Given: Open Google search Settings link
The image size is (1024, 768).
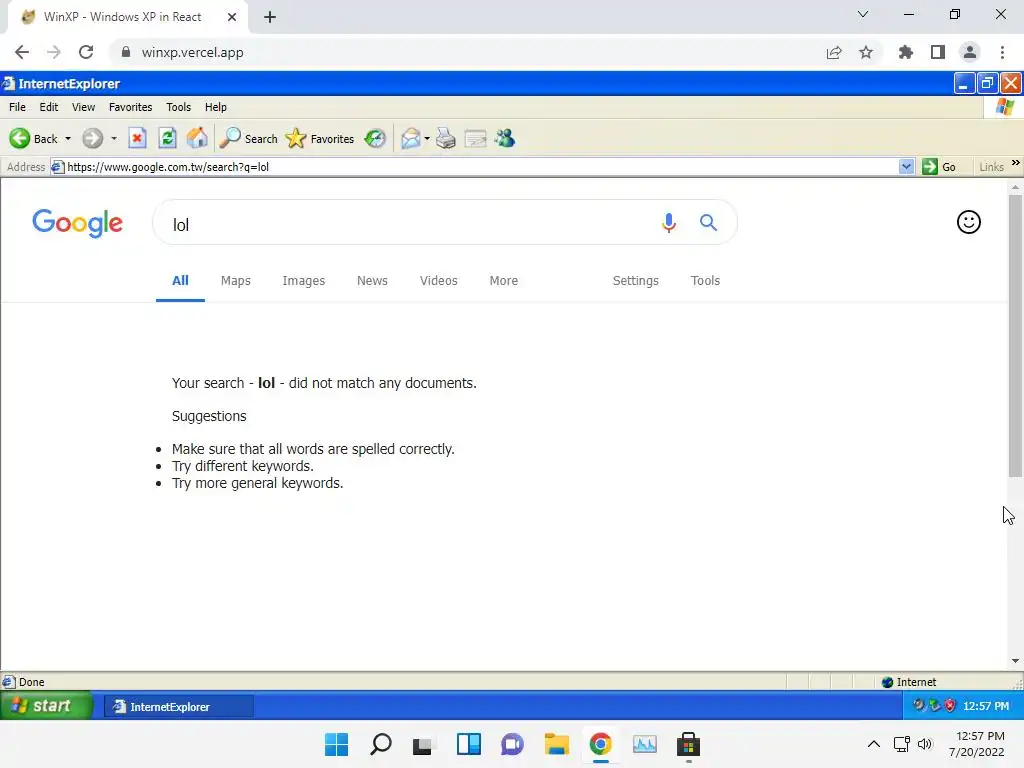Looking at the screenshot, I should tap(635, 281).
